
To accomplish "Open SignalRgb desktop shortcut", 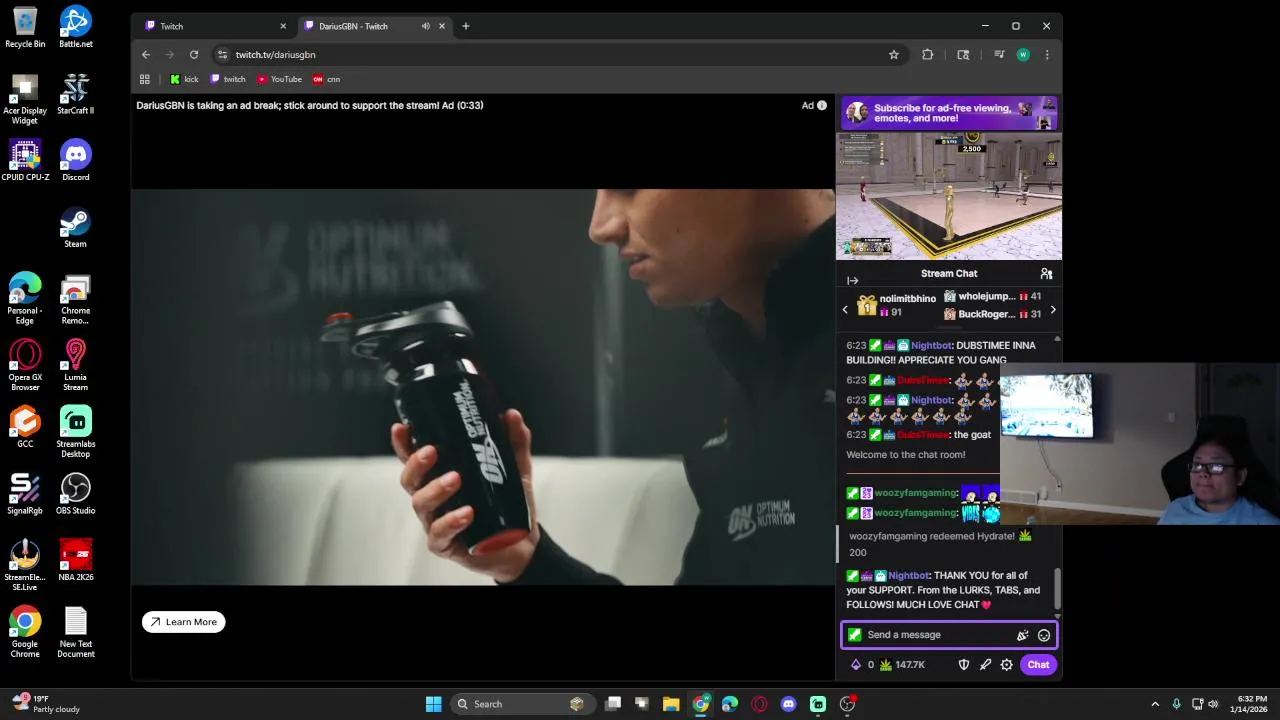I will (x=25, y=494).
